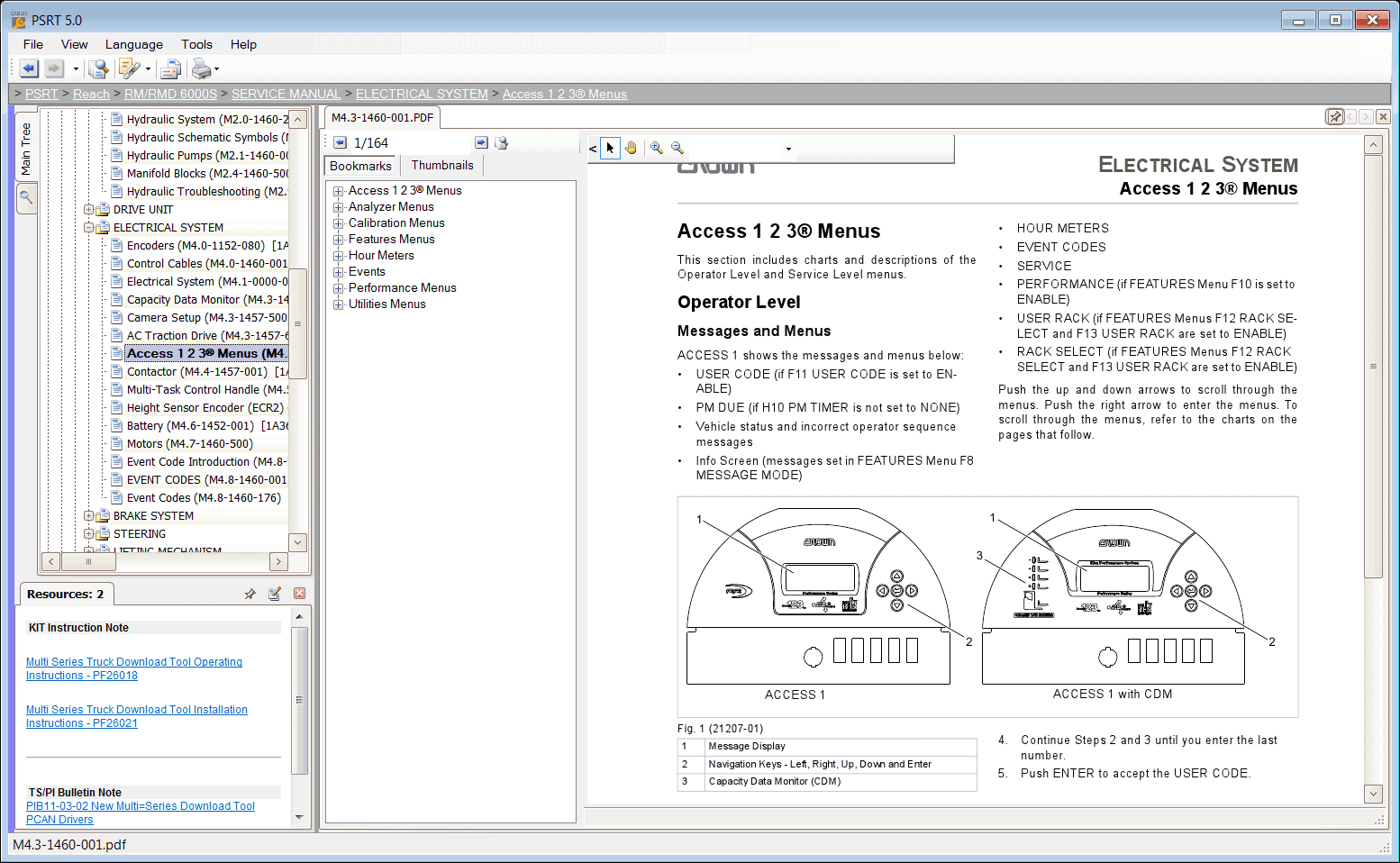The image size is (1400, 863).
Task: Select the Main Tree vertical tab
Action: pos(26,149)
